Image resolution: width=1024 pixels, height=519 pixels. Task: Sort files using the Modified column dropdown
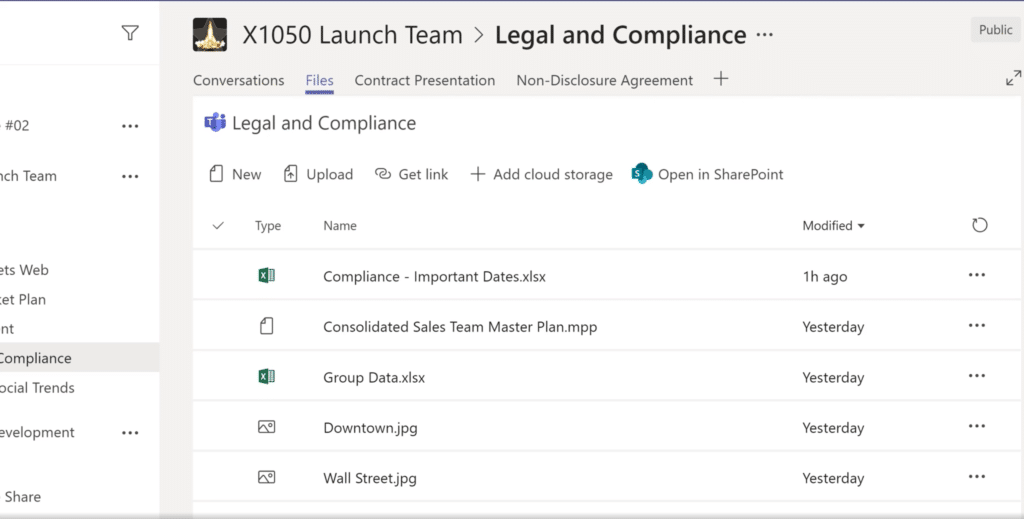[833, 225]
